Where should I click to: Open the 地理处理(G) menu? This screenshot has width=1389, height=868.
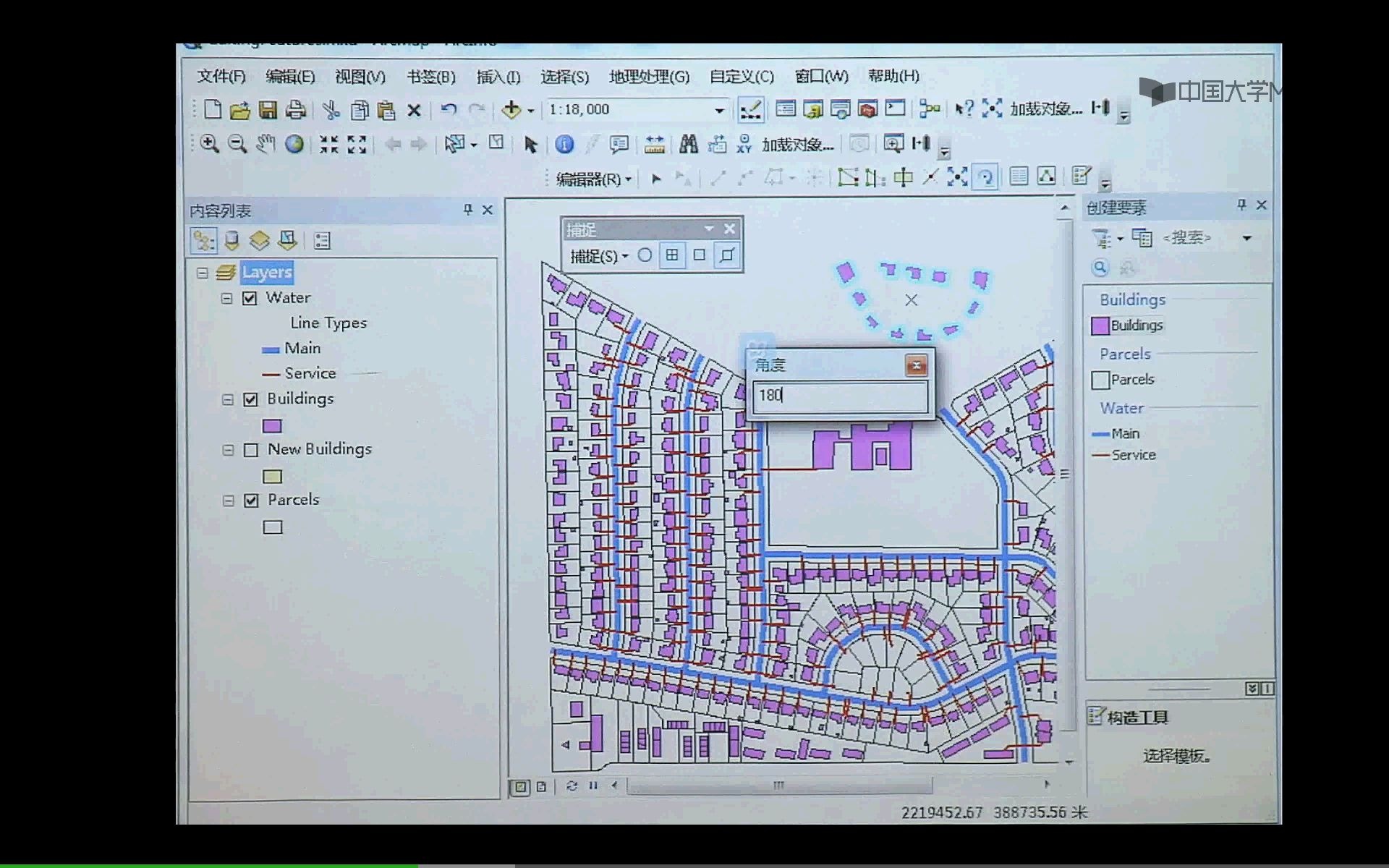pos(649,77)
